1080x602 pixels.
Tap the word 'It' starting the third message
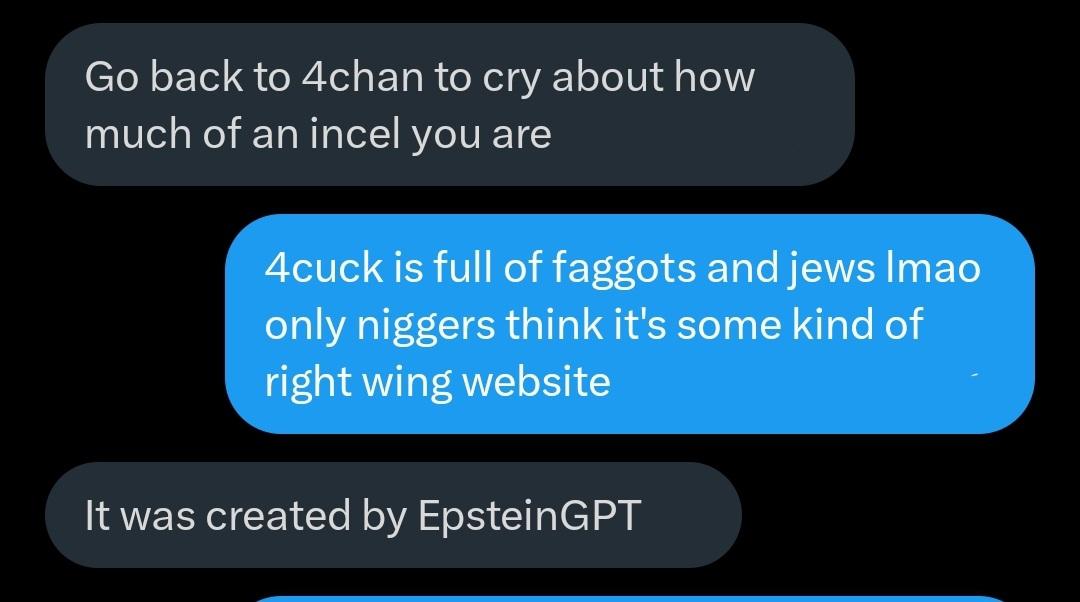click(x=97, y=515)
